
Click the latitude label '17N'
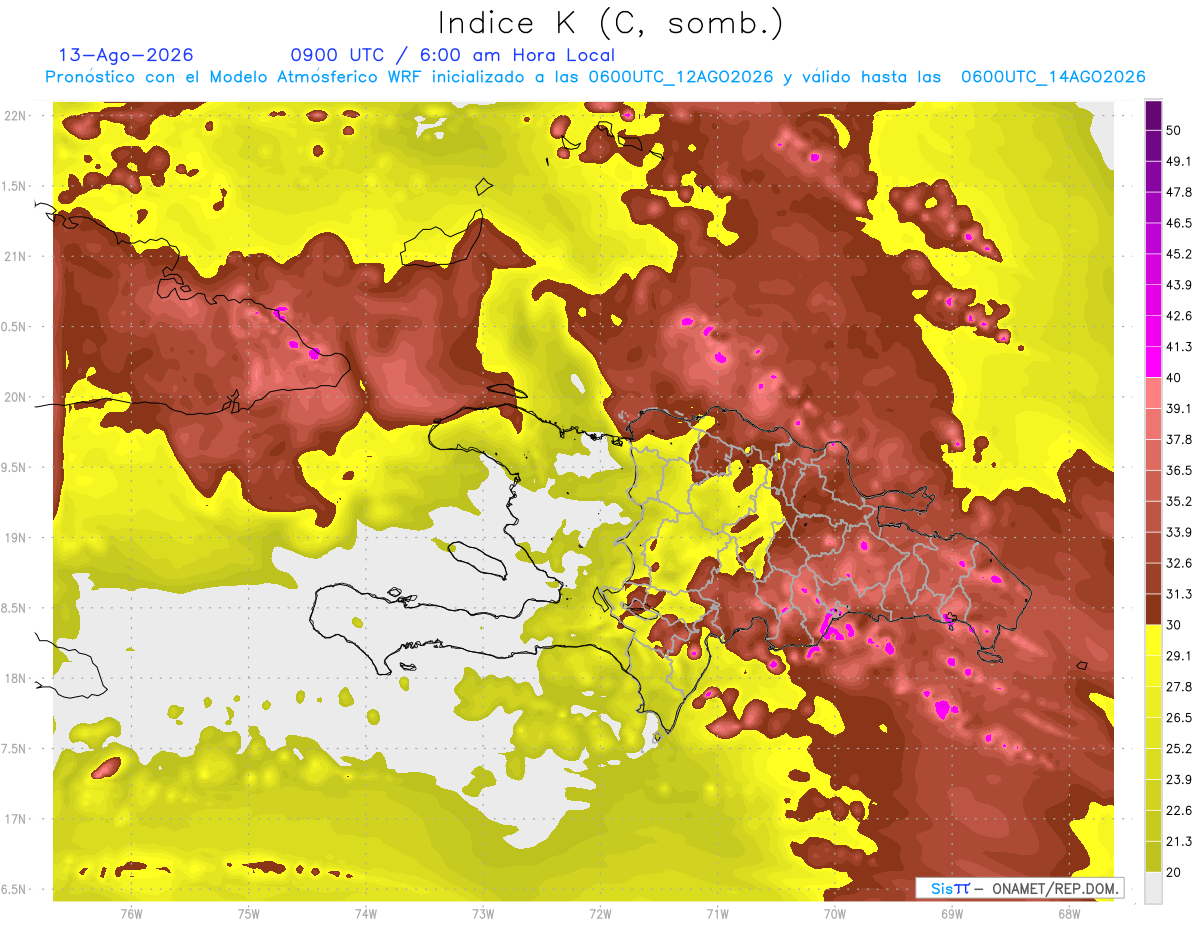[16, 819]
